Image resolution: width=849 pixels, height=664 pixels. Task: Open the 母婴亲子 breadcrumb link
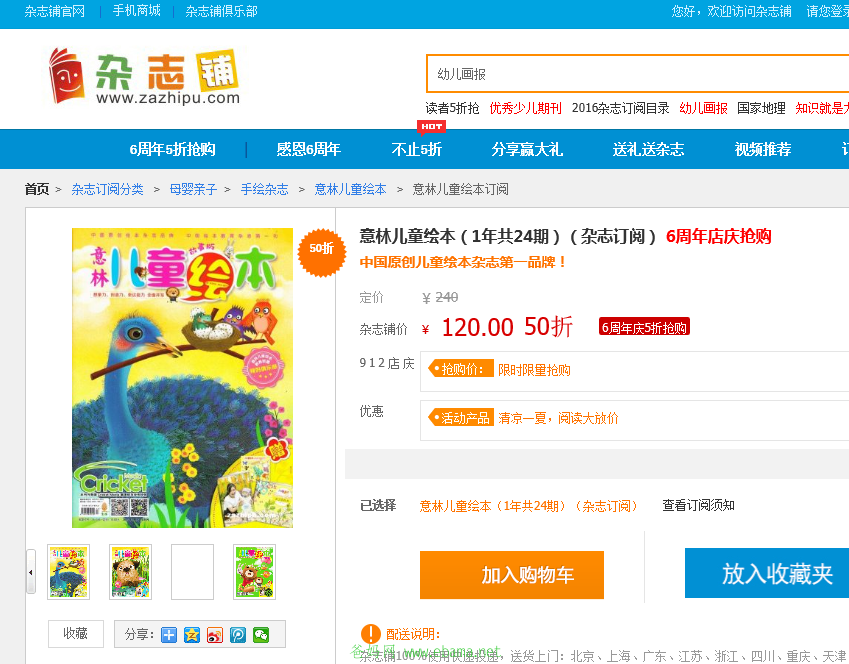click(x=193, y=189)
